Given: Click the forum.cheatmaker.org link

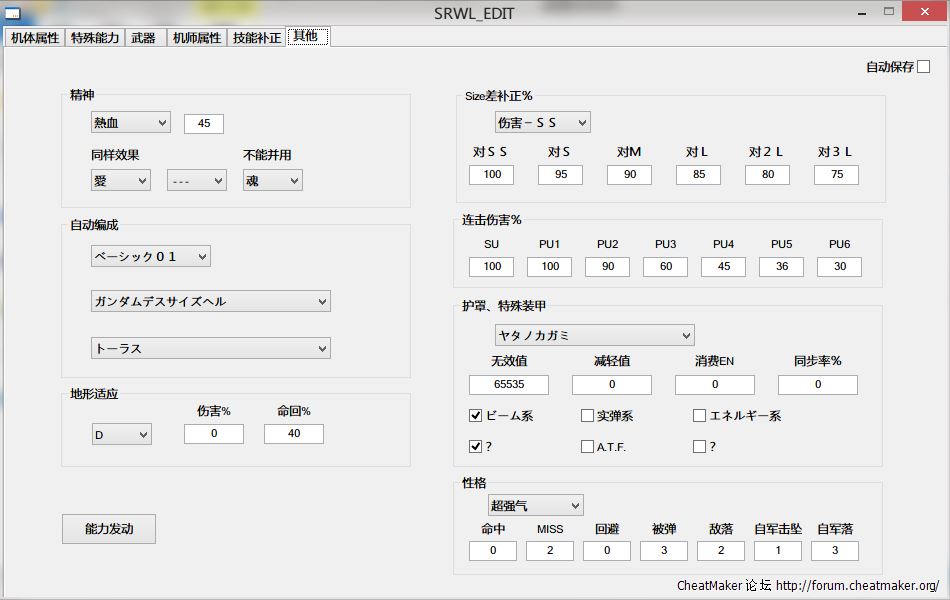Looking at the screenshot, I should [857, 586].
